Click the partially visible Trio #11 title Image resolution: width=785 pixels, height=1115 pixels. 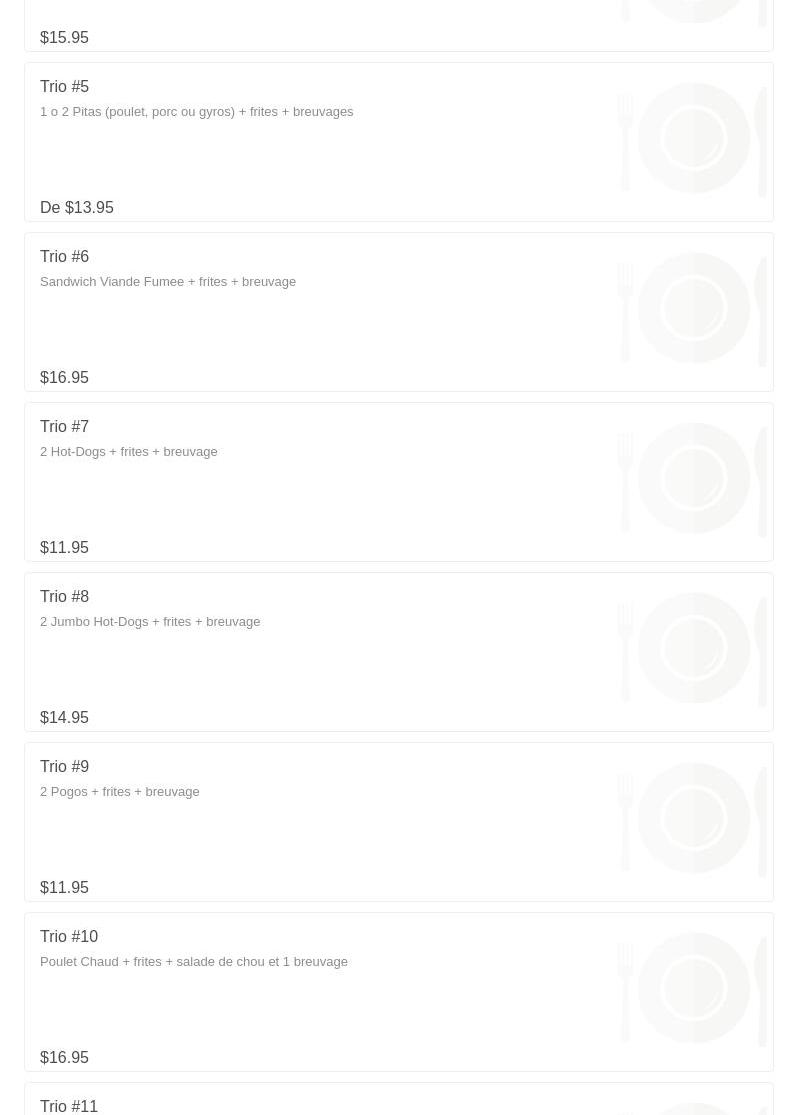(x=69, y=1106)
